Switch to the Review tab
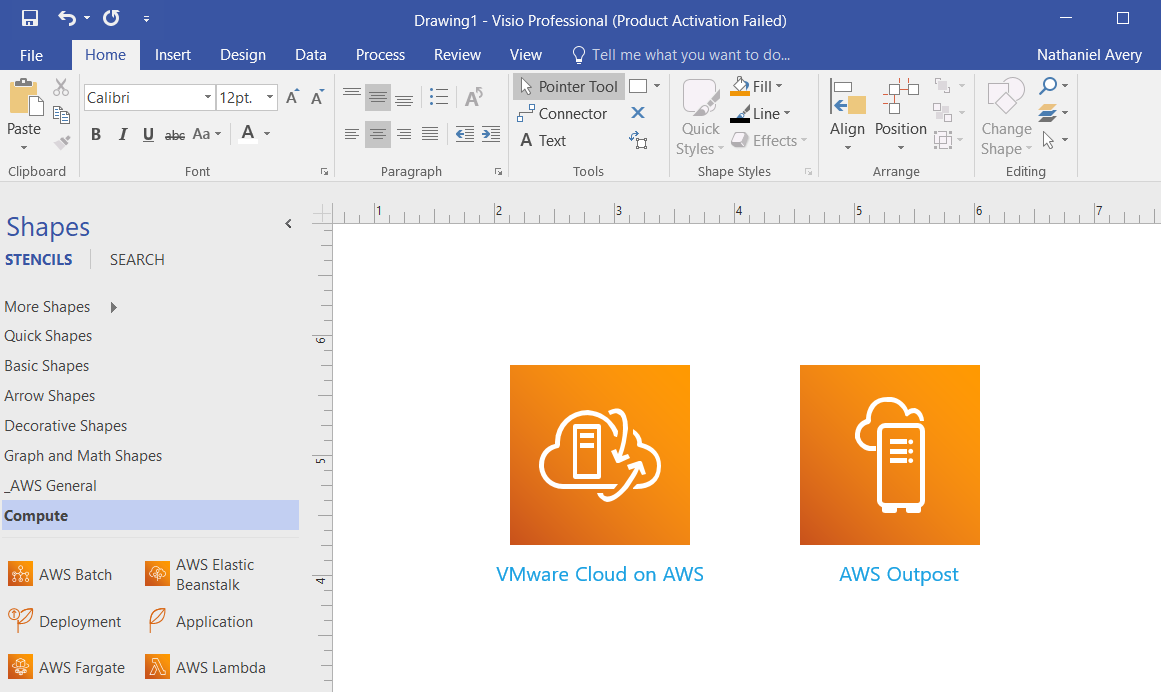 tap(457, 55)
